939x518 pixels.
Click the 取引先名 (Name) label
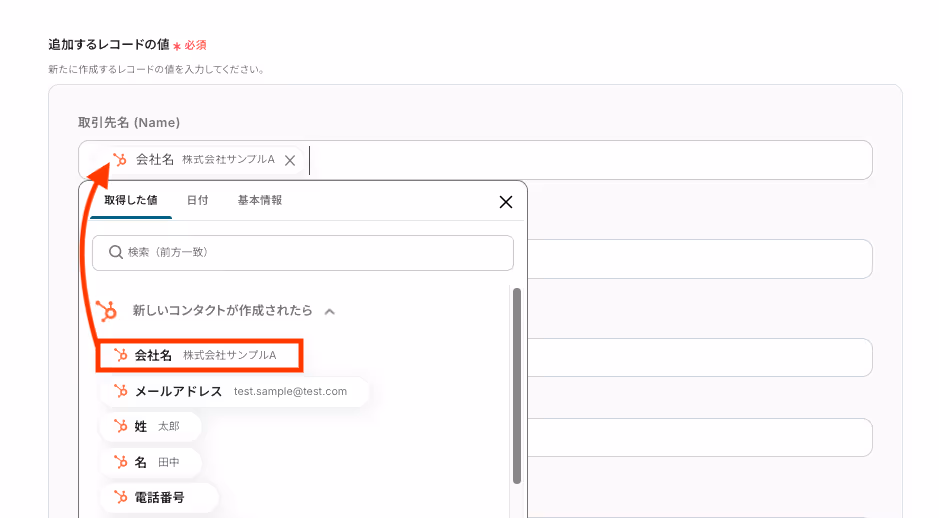[x=129, y=123]
